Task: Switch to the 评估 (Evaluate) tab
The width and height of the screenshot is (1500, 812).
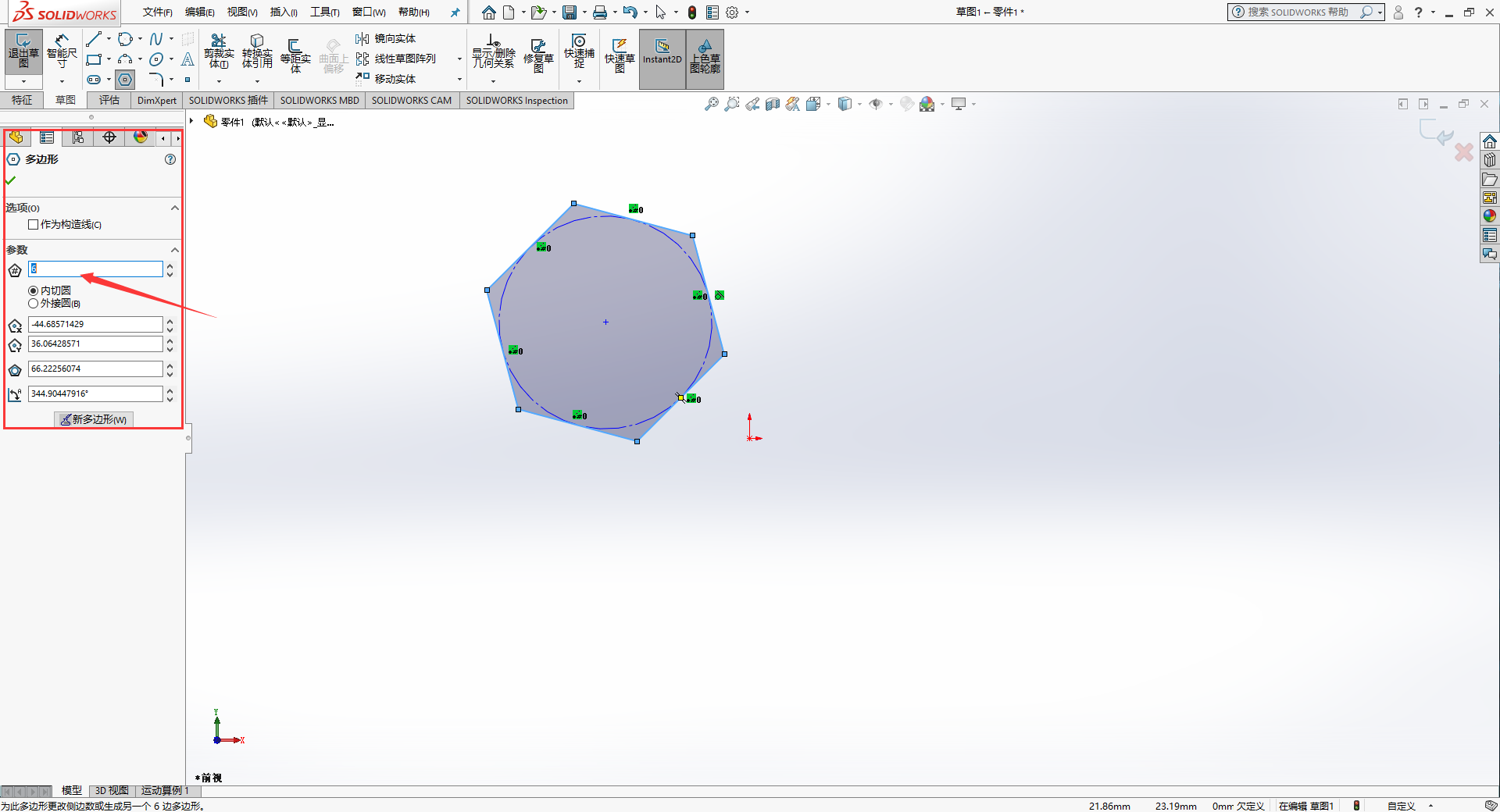Action: point(109,100)
